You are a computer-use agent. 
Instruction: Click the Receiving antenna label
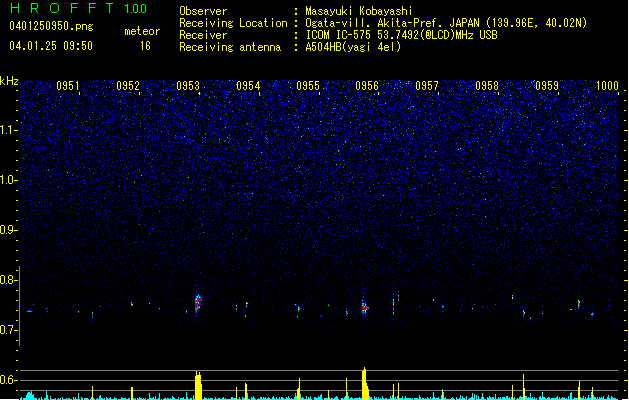[x=230, y=47]
